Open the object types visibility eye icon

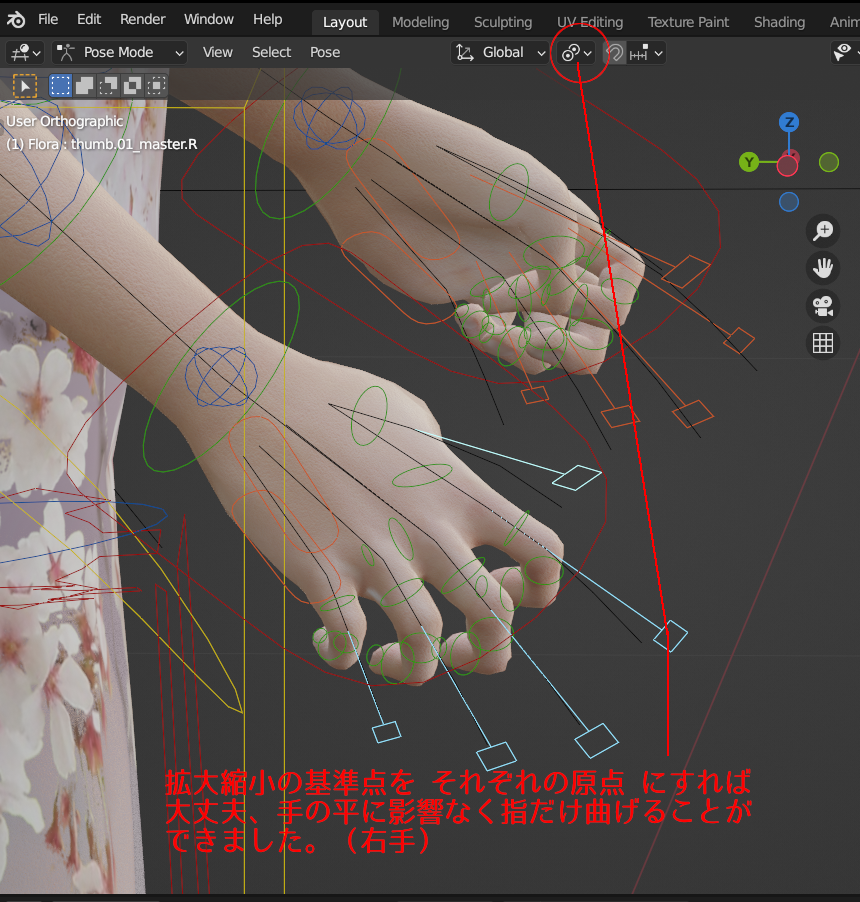[x=843, y=52]
